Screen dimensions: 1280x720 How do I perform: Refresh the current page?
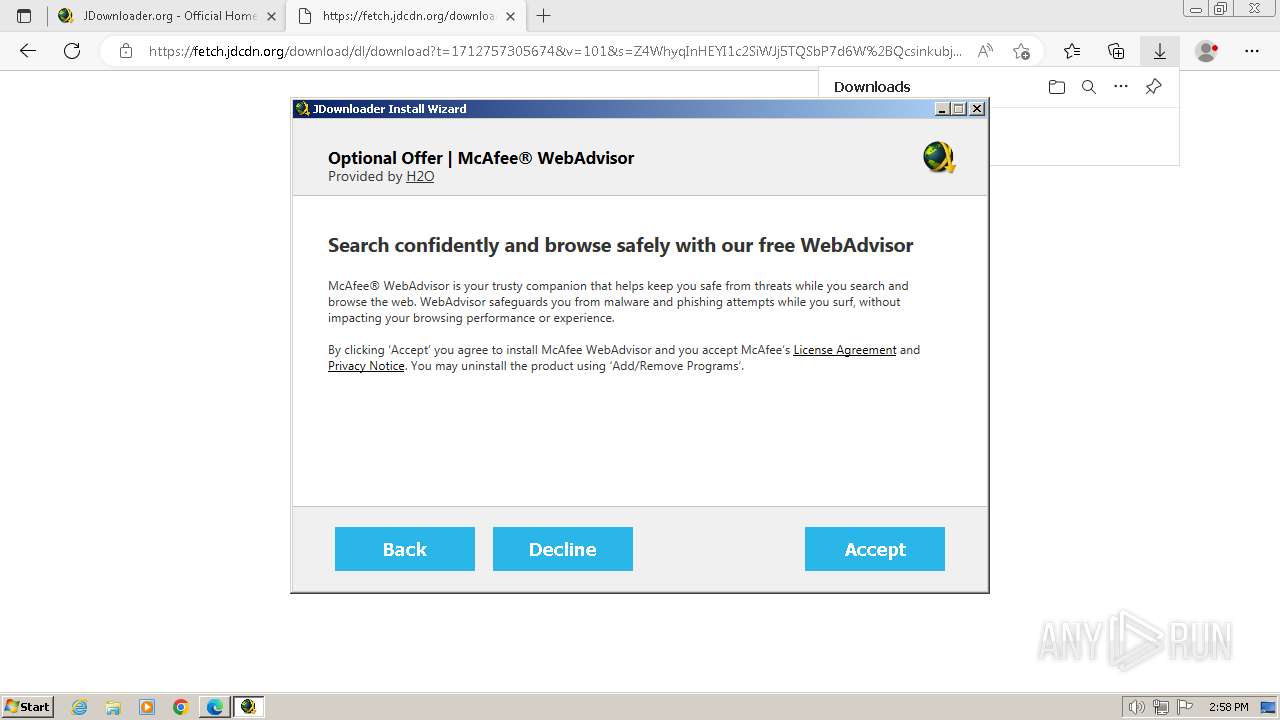pos(72,51)
